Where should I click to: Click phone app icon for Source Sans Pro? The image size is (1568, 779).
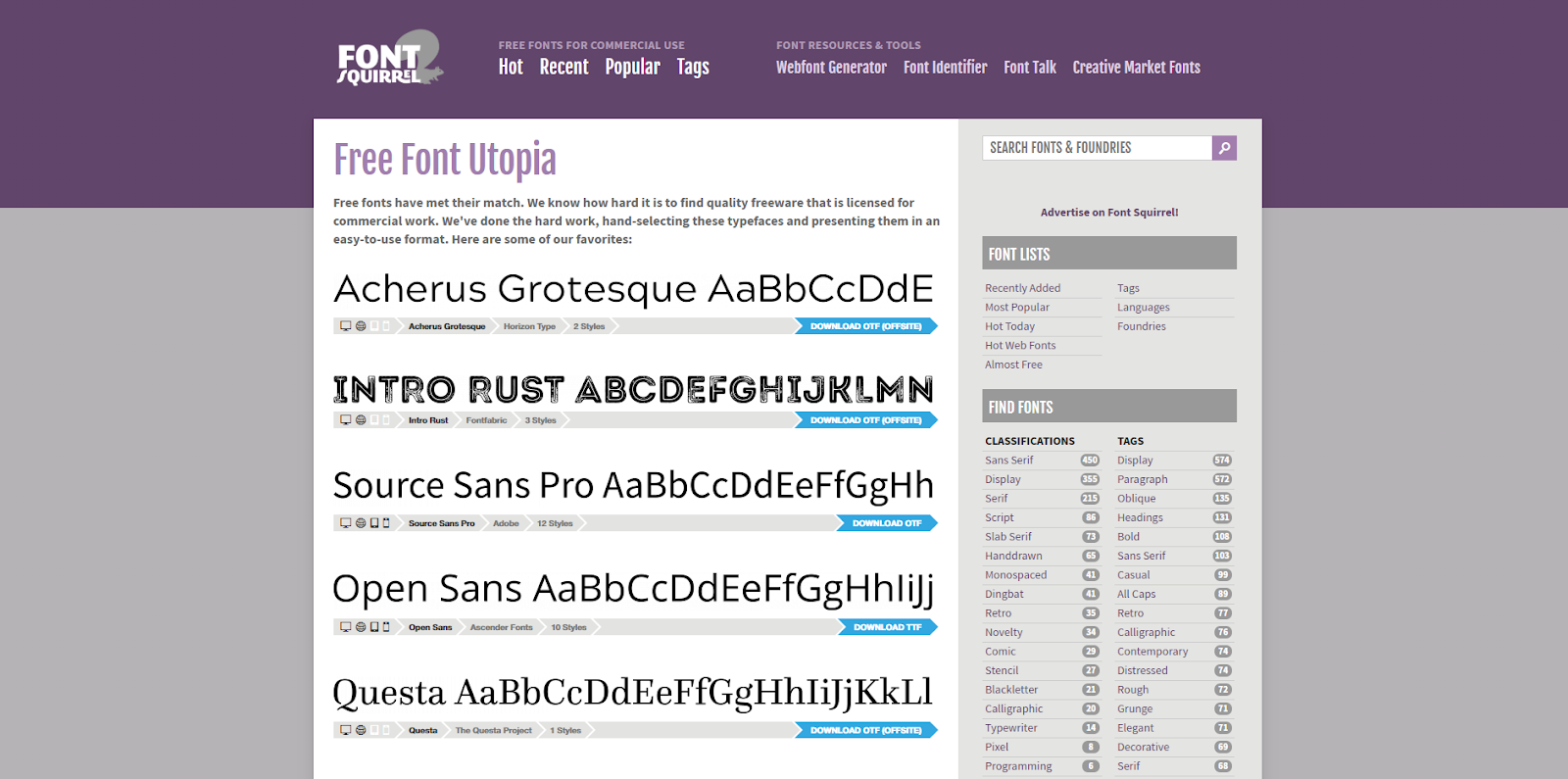[x=386, y=523]
